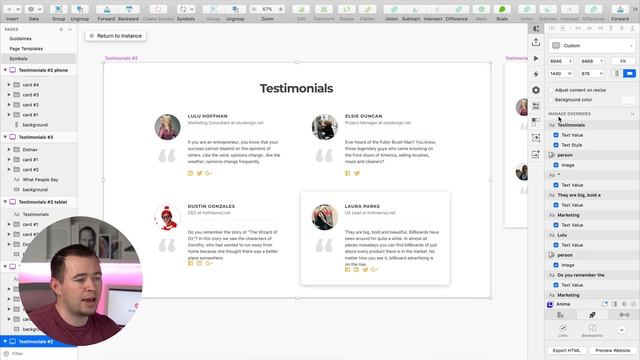Click the Anima plugin icon at the top of the side strip
Image resolution: width=640 pixels, height=360 pixels.
536,28
